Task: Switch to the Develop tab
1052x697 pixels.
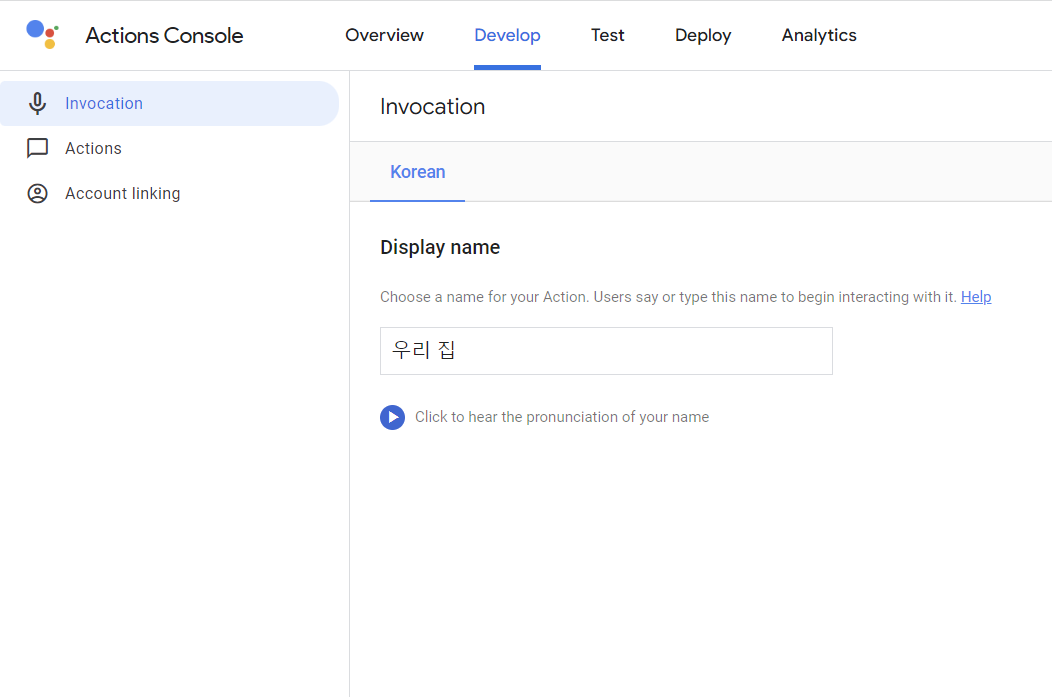Action: pos(507,35)
